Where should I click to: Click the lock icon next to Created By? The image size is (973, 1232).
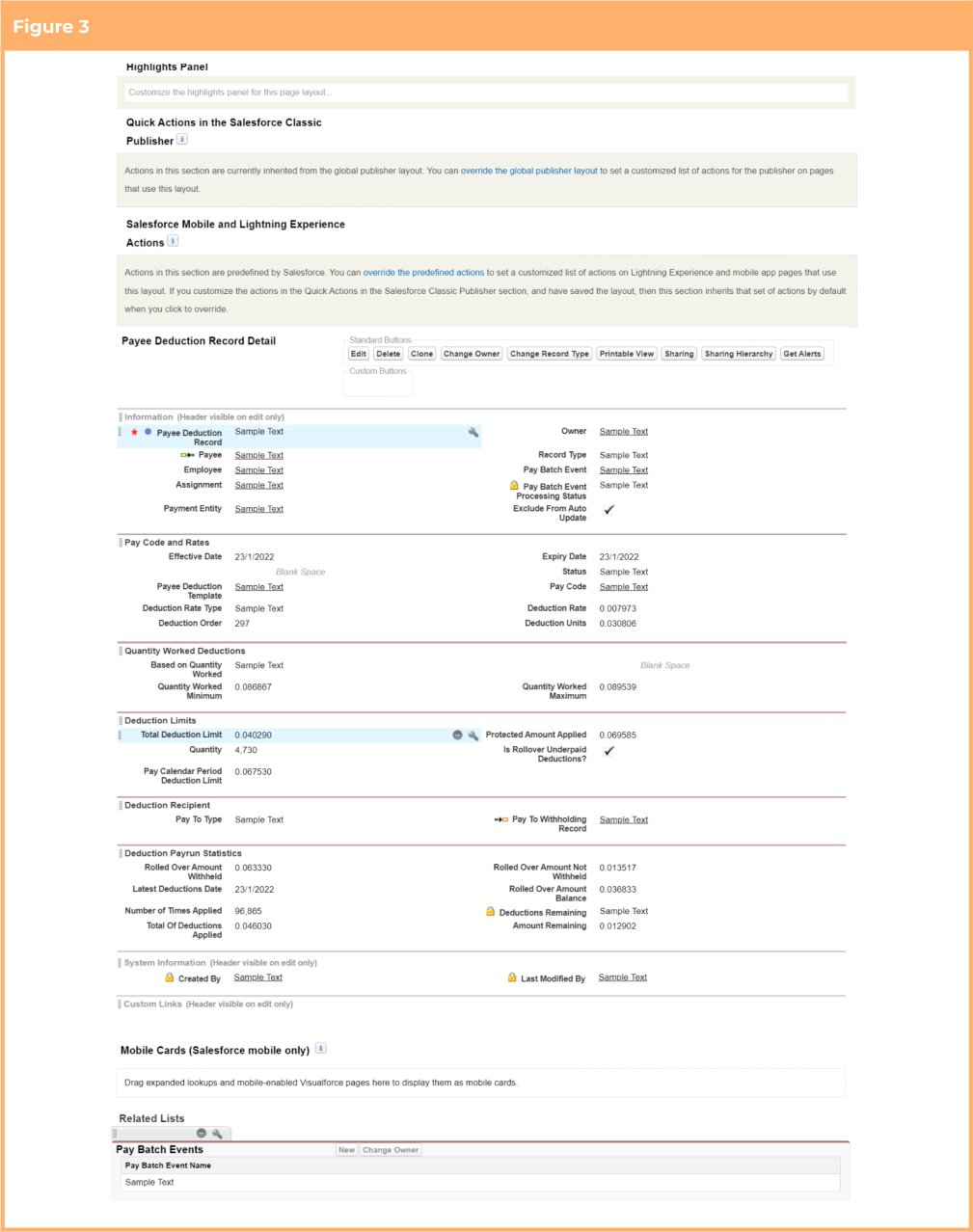pyautogui.click(x=170, y=978)
